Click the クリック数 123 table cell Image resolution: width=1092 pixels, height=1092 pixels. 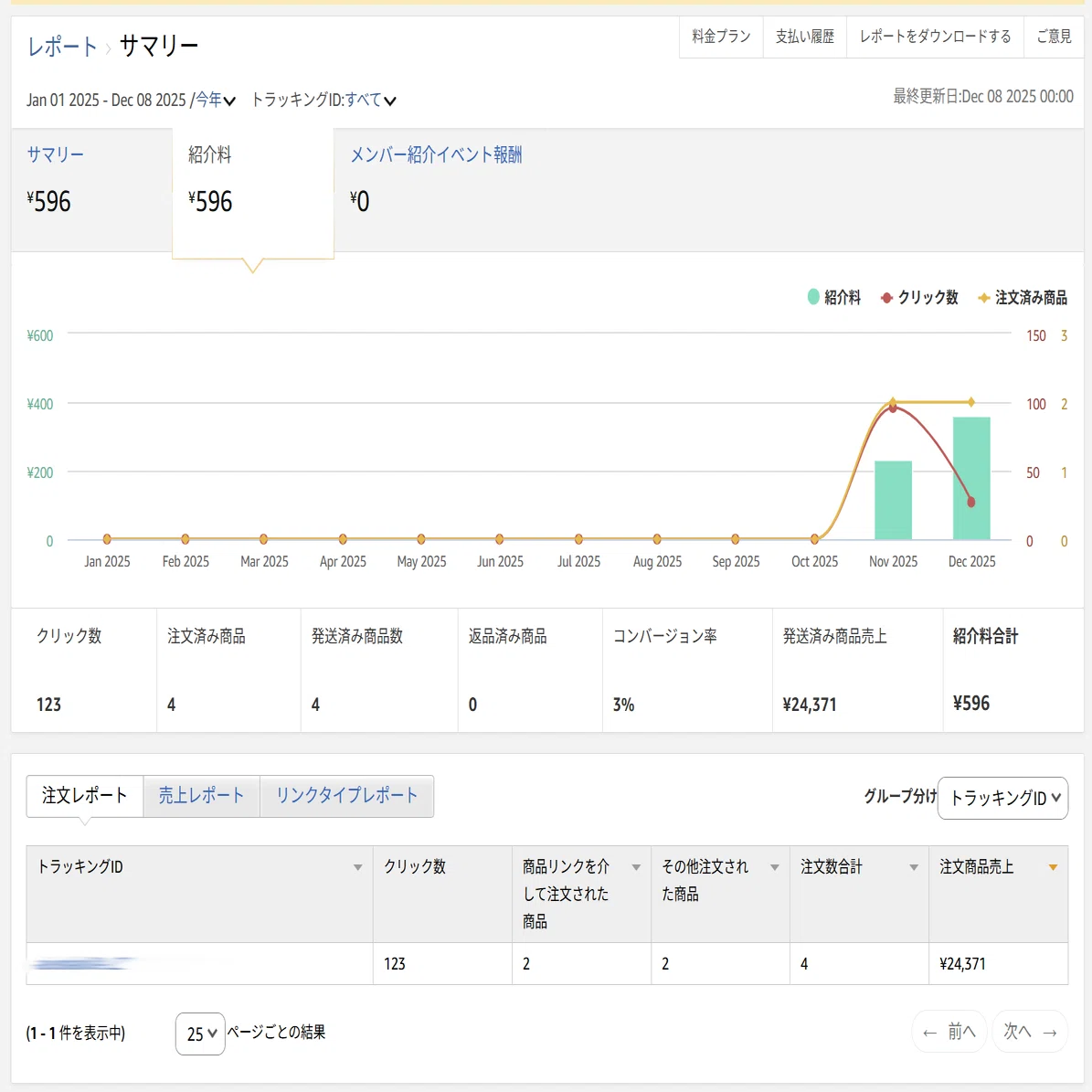442,964
